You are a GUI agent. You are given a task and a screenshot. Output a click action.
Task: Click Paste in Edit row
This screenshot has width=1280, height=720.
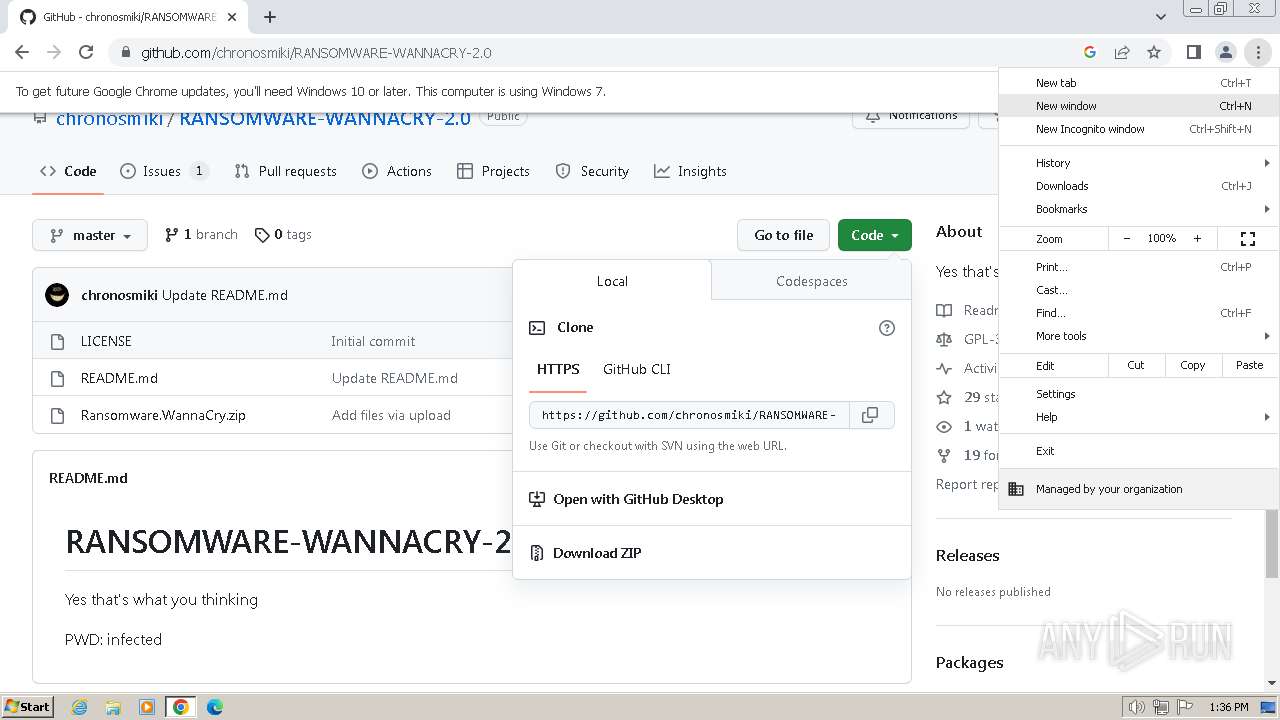[1250, 365]
